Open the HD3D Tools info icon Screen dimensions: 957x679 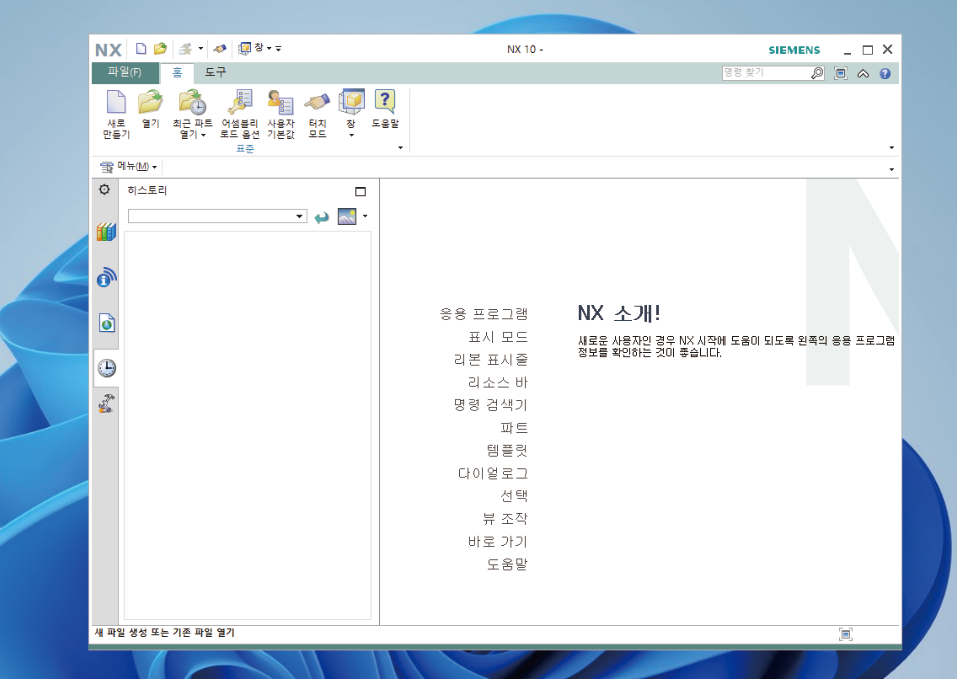click(x=107, y=277)
